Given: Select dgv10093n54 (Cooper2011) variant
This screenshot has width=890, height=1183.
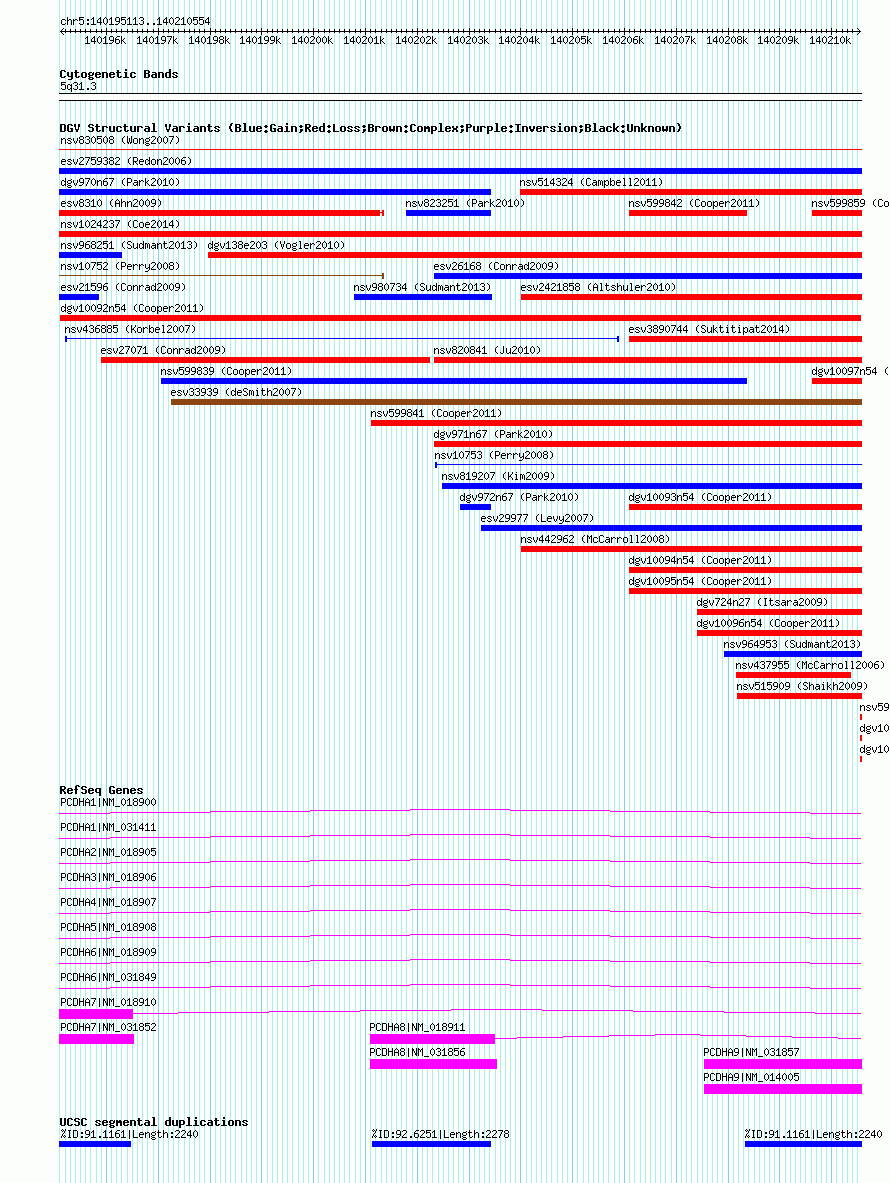Looking at the screenshot, I should pyautogui.click(x=744, y=508).
